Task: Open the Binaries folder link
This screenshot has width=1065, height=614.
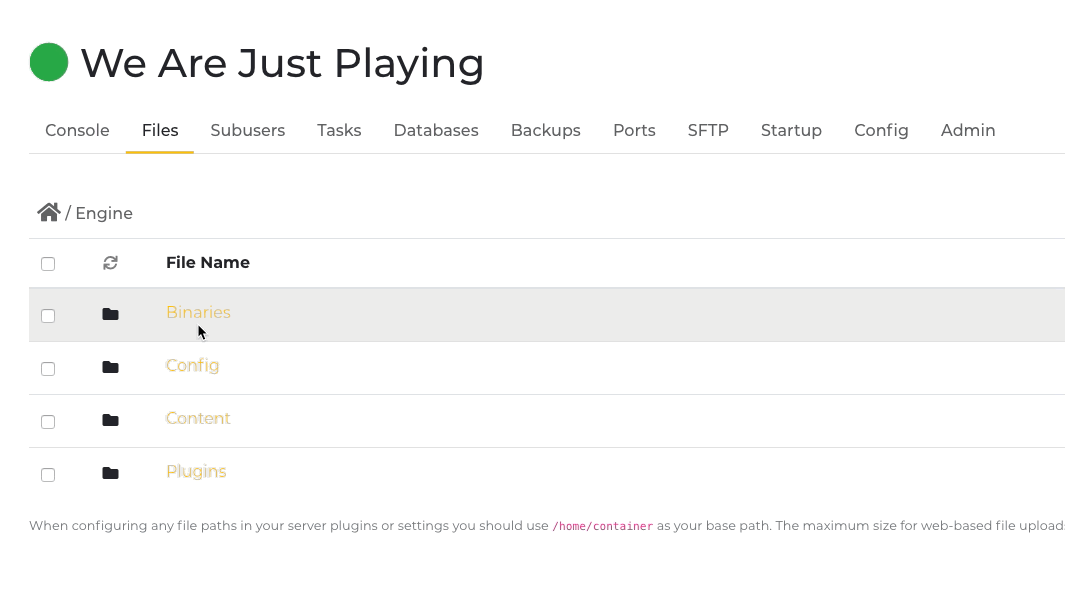Action: click(198, 312)
